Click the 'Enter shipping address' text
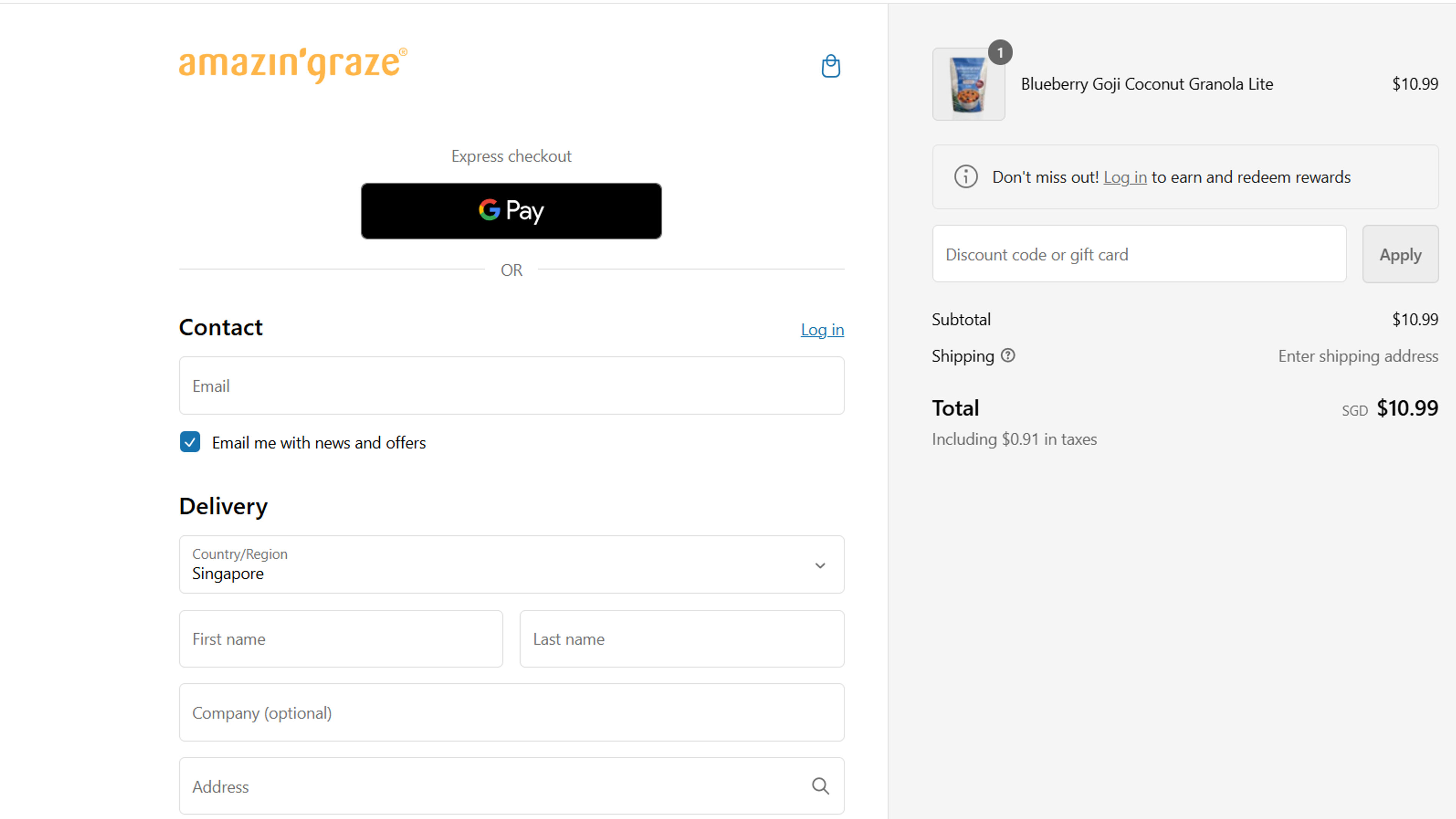The width and height of the screenshot is (1456, 819). pyautogui.click(x=1358, y=356)
